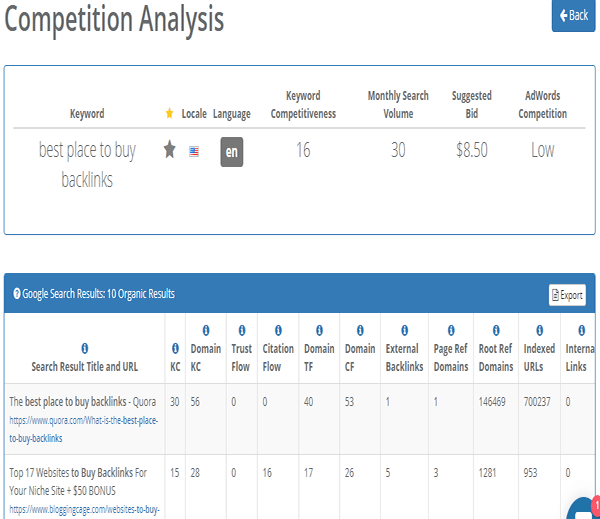600x519 pixels.
Task: Click help icon beside Google Search Results heading
Action: (17, 294)
